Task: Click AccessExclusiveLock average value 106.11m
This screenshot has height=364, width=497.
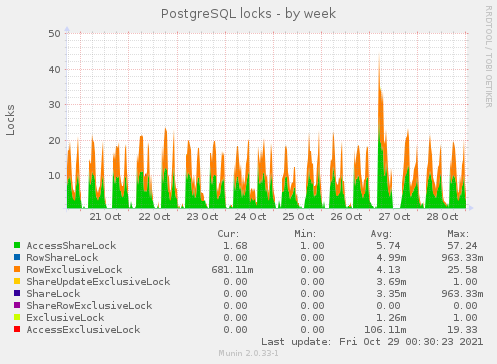Action: click(385, 330)
